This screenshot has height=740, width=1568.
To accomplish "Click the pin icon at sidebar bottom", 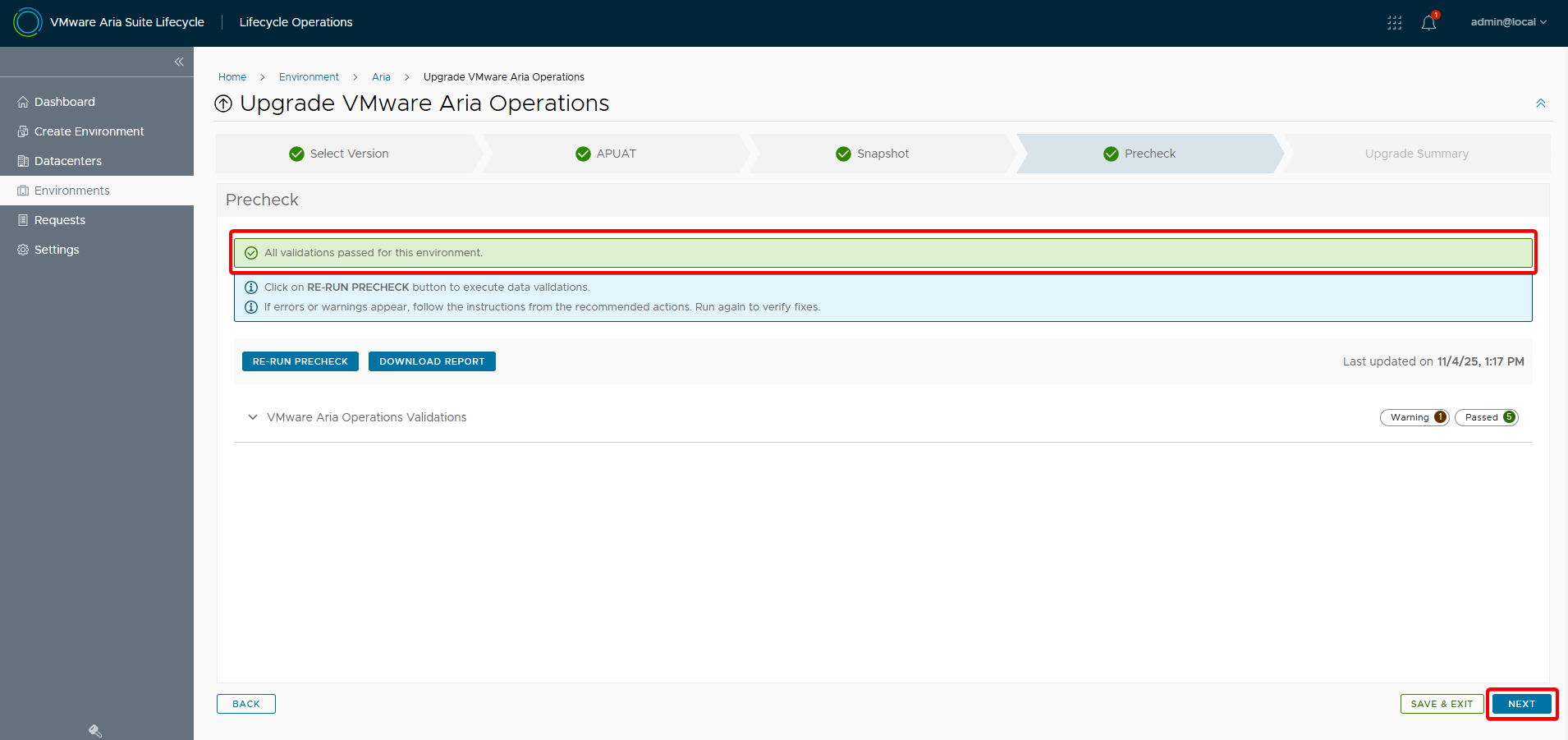I will tap(95, 730).
